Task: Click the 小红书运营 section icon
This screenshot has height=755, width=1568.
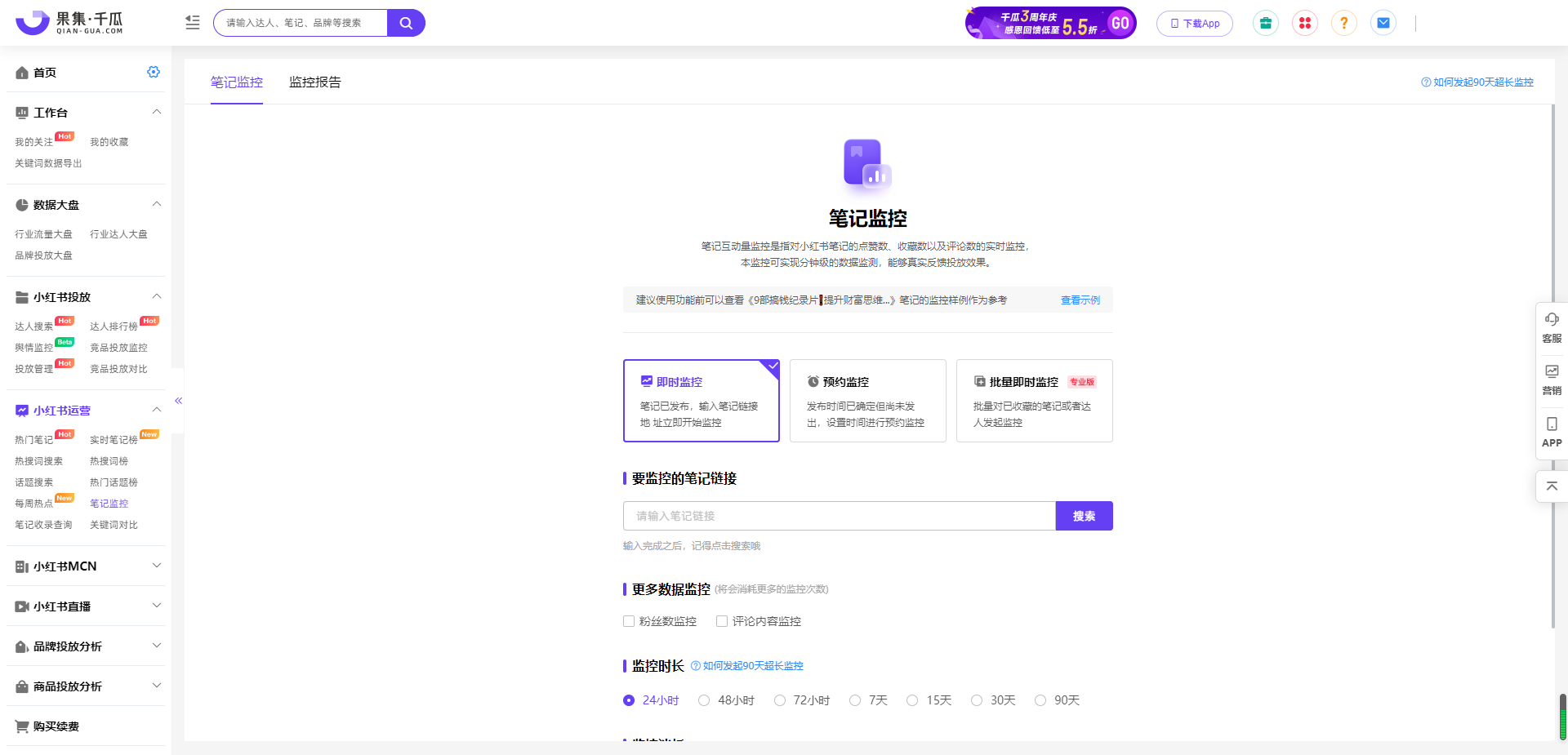Action: [22, 411]
